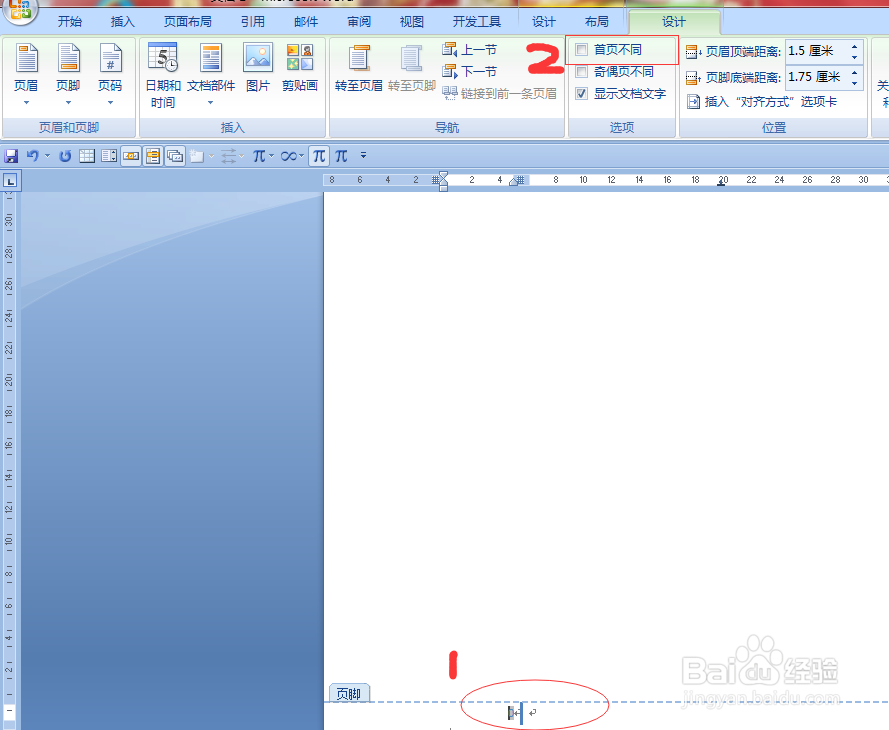Click 链接到前一条页眉 link to previous
The width and height of the screenshot is (889, 730).
[x=499, y=94]
